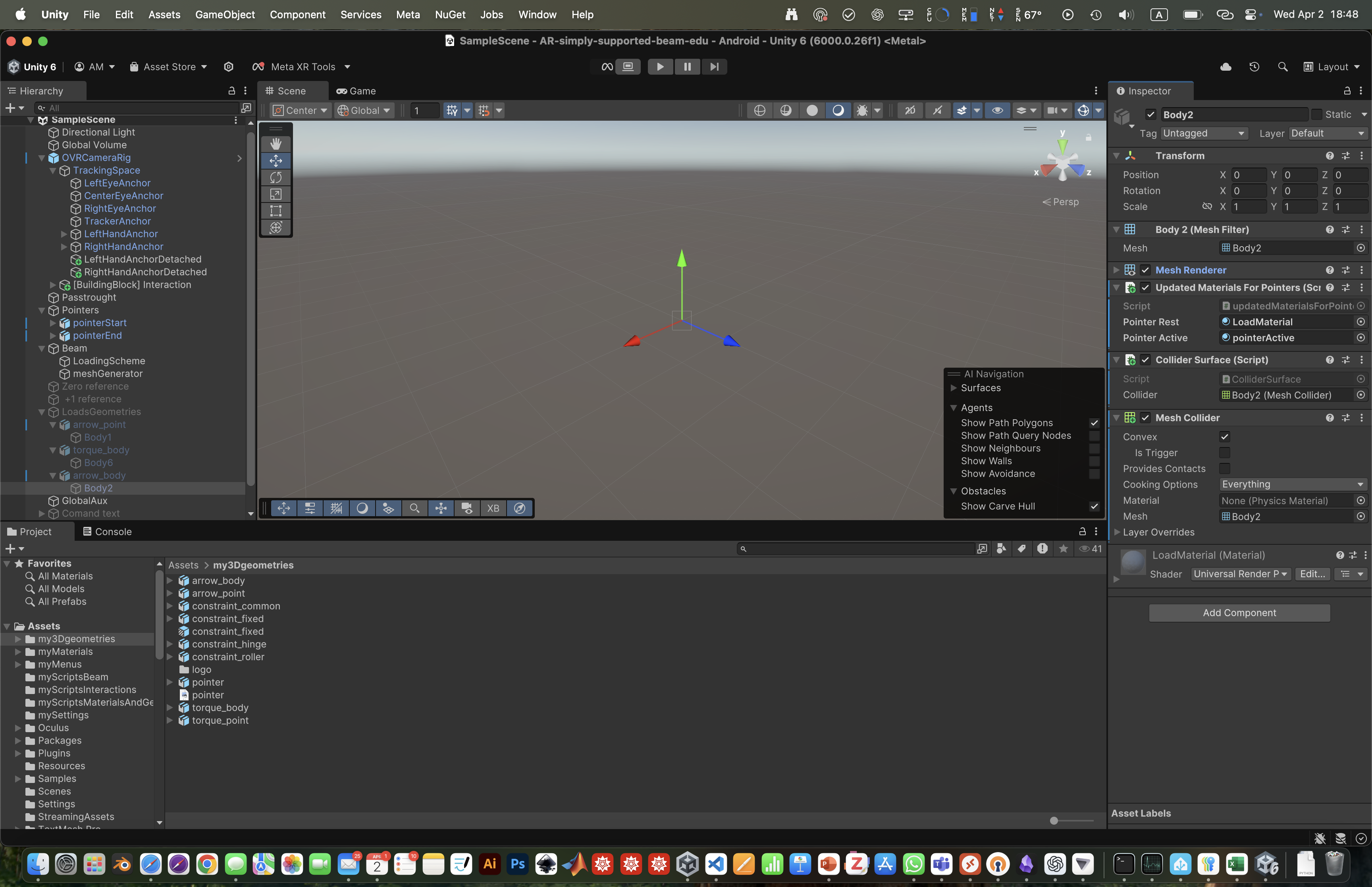
Task: Switch to the Game tab
Action: pyautogui.click(x=356, y=91)
